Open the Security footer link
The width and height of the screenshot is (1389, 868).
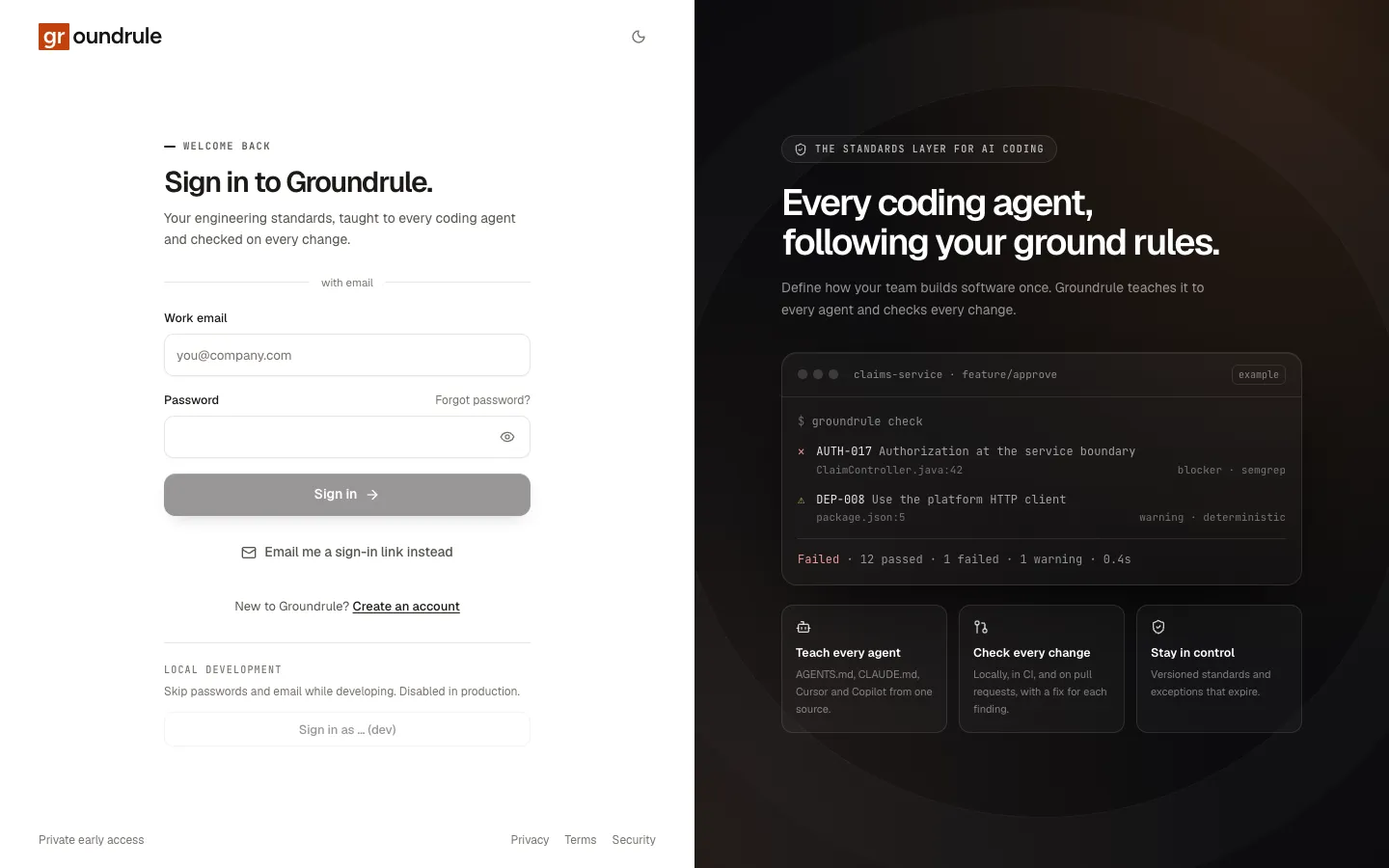pos(634,840)
